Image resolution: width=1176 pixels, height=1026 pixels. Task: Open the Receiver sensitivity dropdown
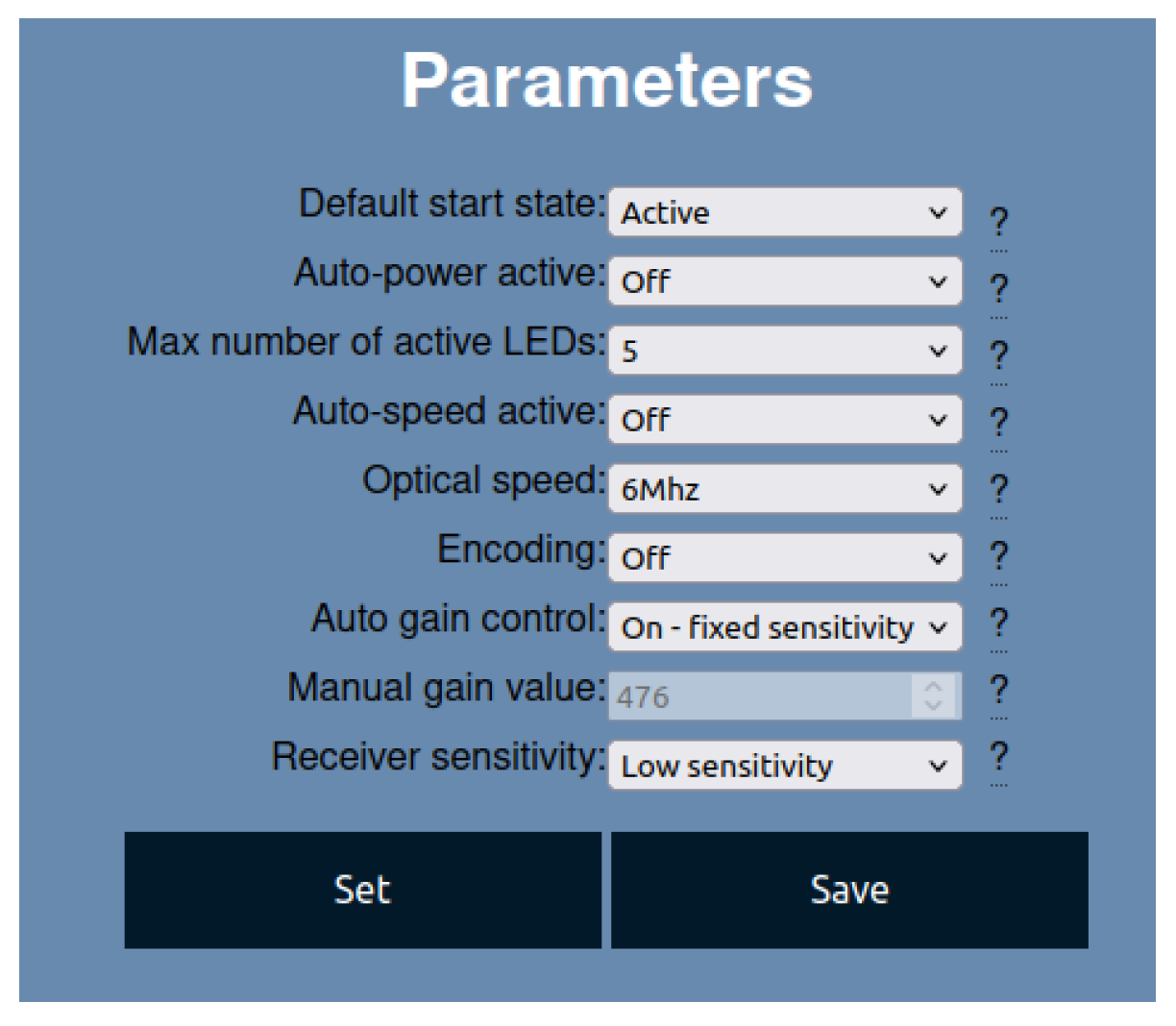click(785, 766)
